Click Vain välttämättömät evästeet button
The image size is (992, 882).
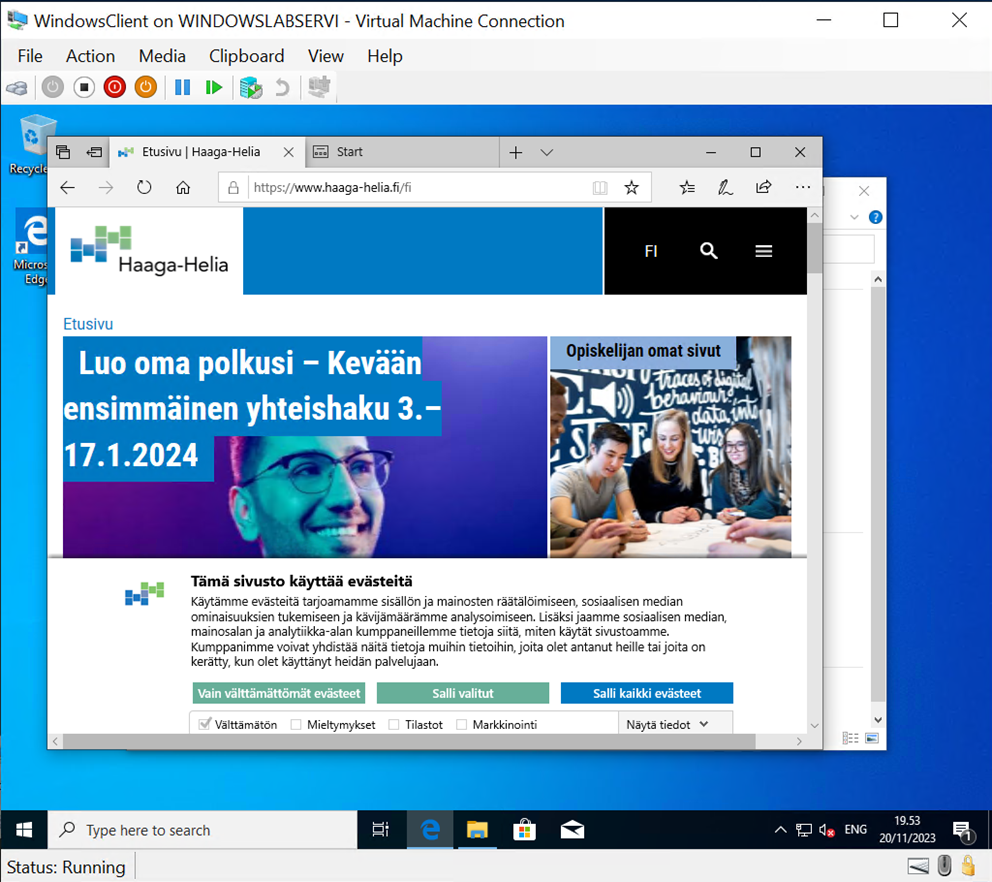pyautogui.click(x=280, y=693)
